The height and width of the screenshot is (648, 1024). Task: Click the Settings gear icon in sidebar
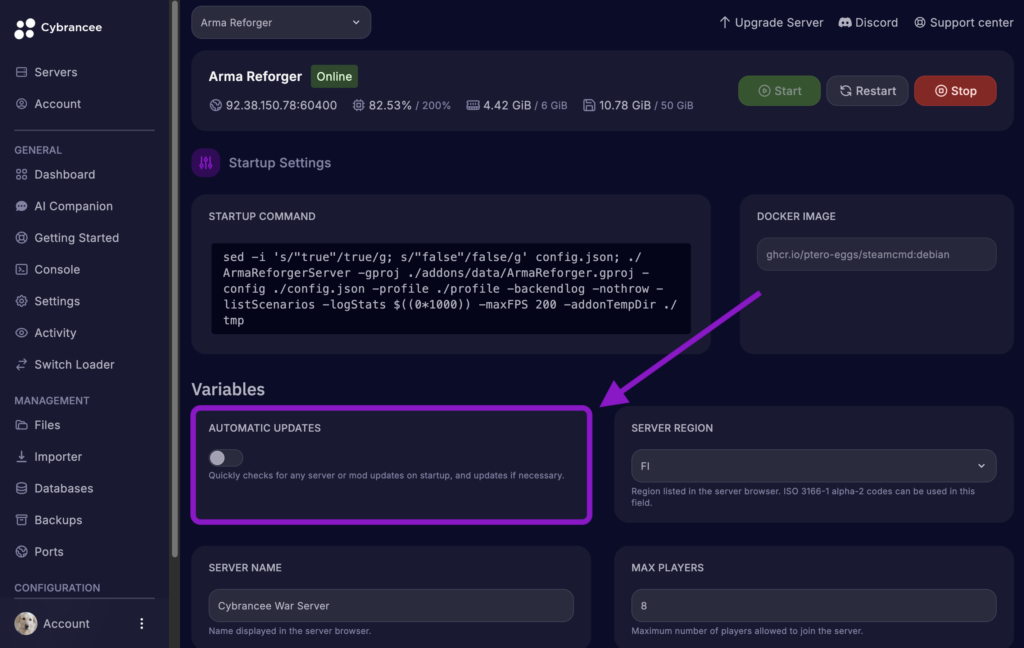pyautogui.click(x=22, y=301)
